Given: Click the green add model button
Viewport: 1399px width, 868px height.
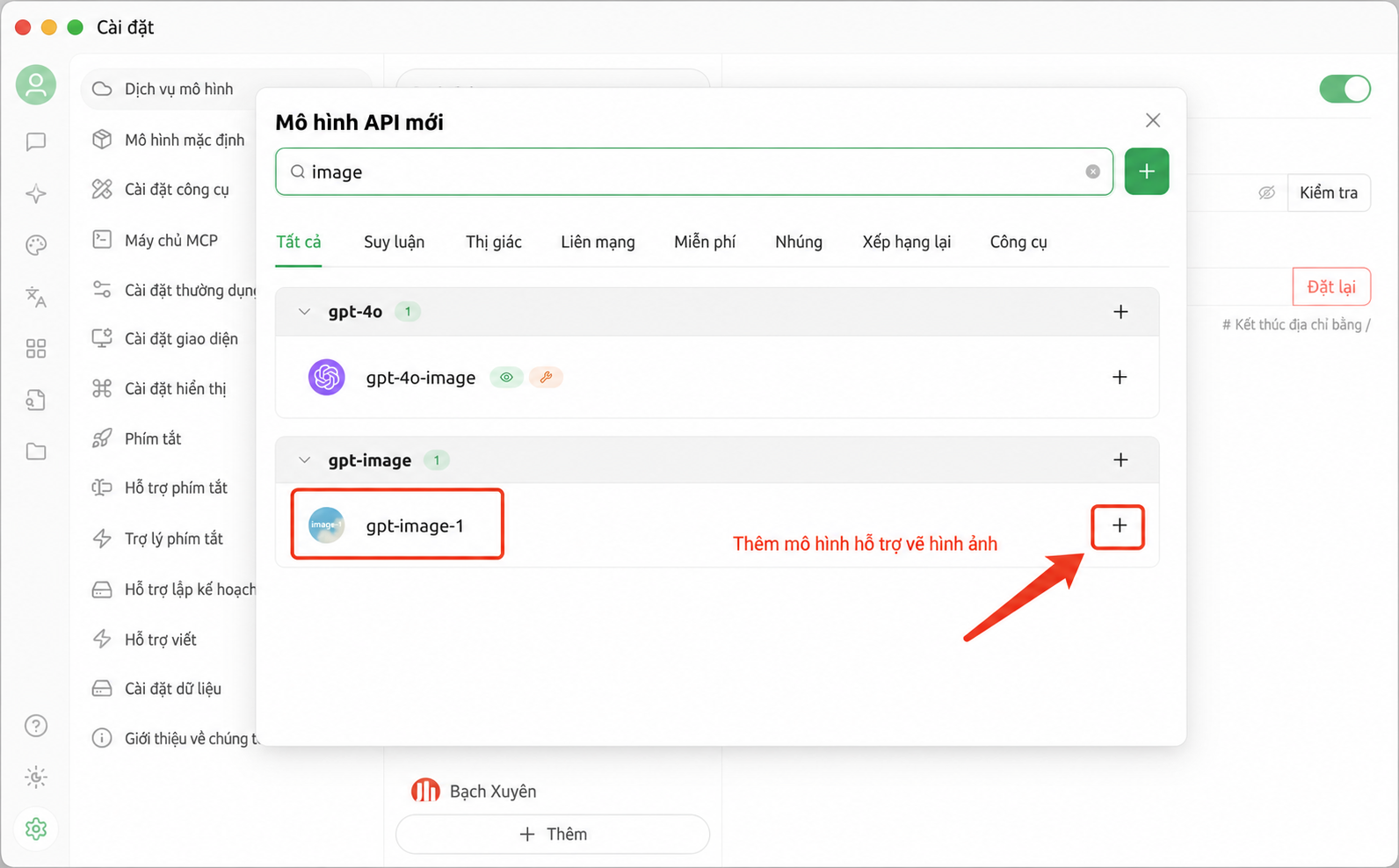Looking at the screenshot, I should coord(1147,171).
